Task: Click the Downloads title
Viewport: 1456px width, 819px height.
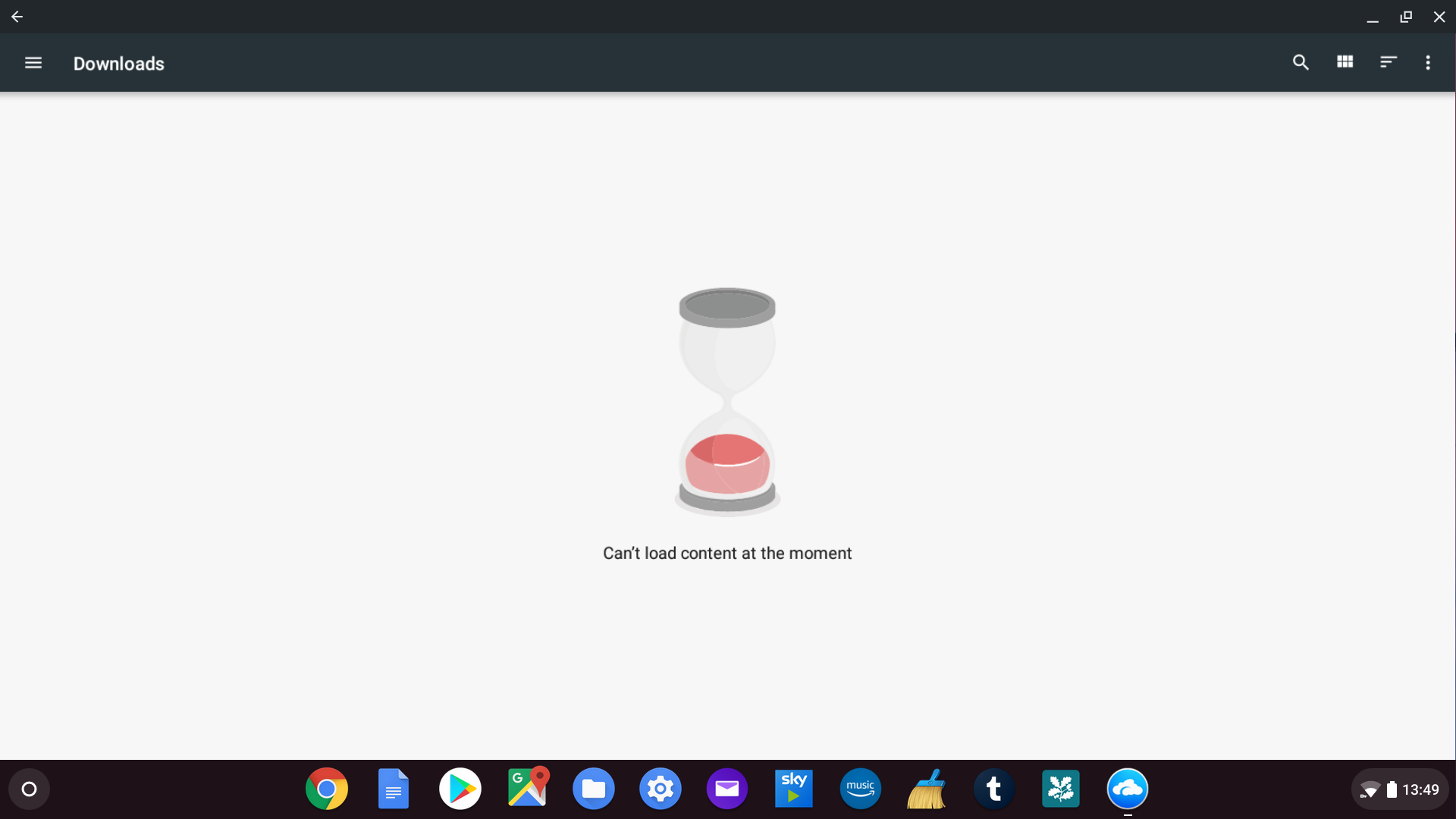Action: [119, 64]
